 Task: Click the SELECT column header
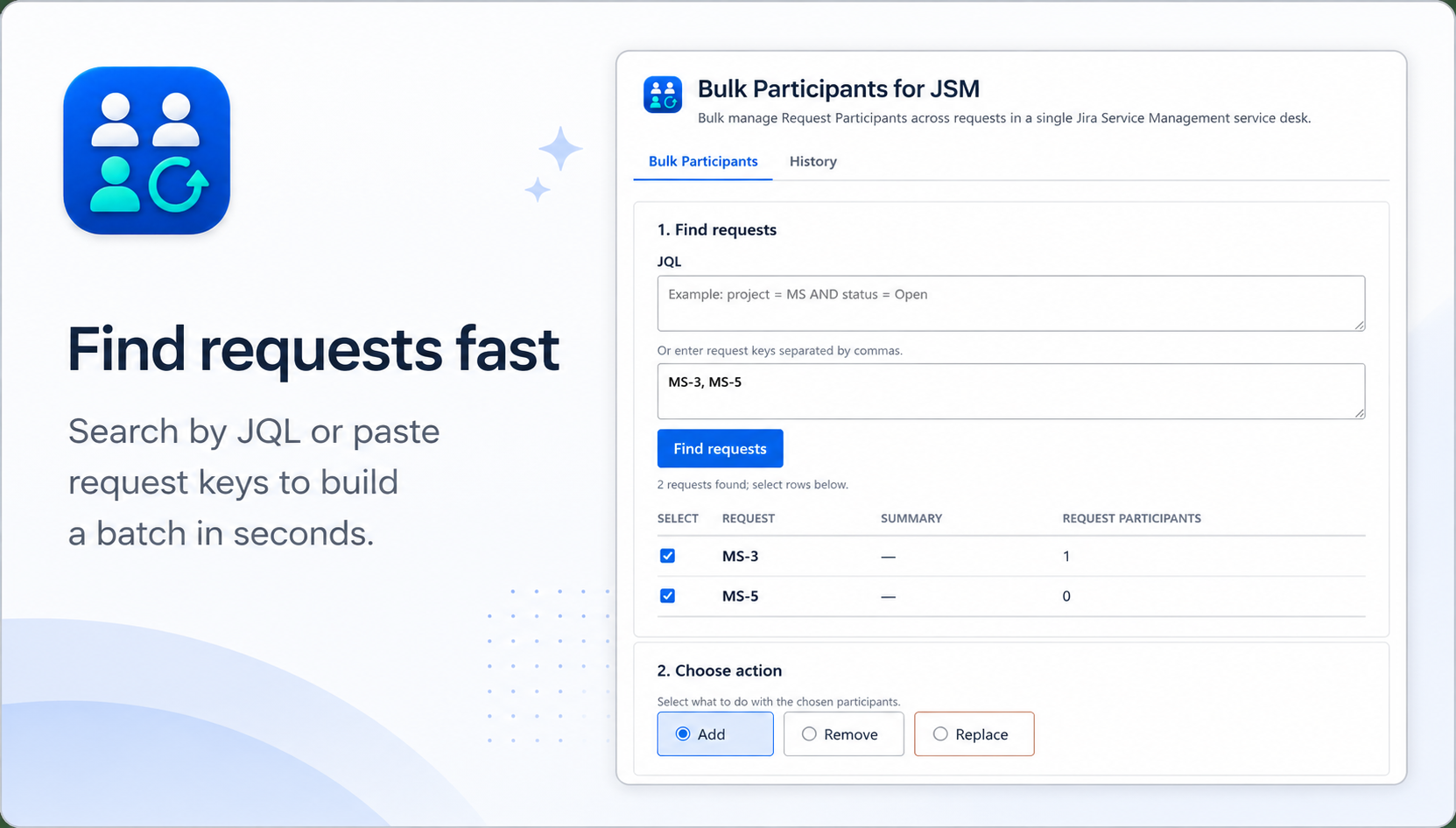point(678,518)
